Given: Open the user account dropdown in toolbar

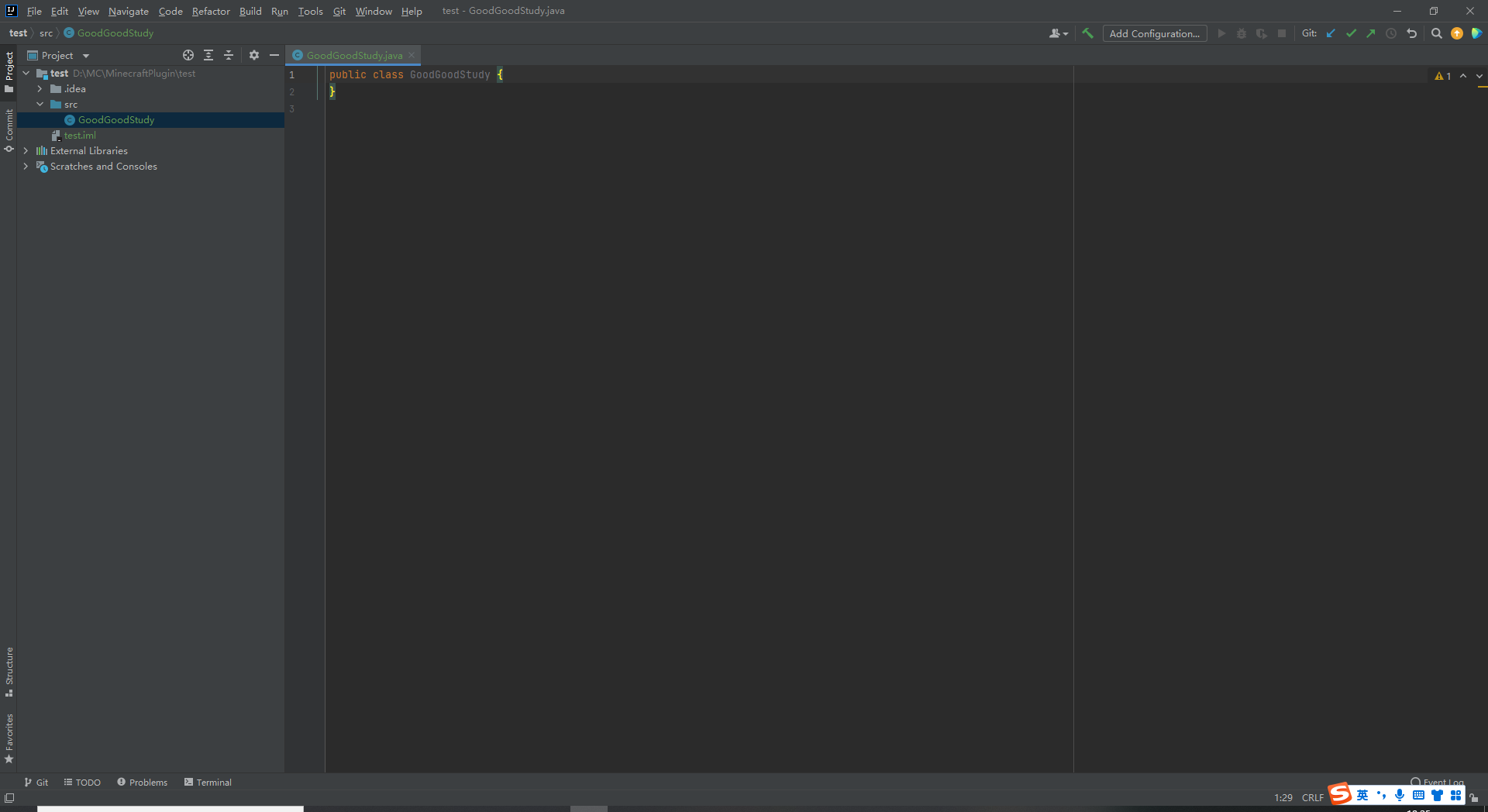Looking at the screenshot, I should click(x=1059, y=33).
